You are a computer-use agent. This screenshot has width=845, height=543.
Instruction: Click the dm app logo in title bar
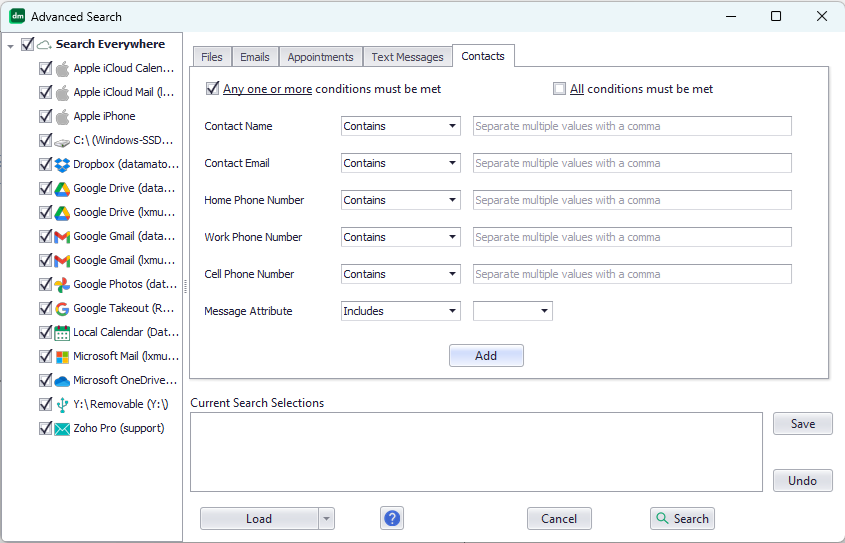point(17,16)
